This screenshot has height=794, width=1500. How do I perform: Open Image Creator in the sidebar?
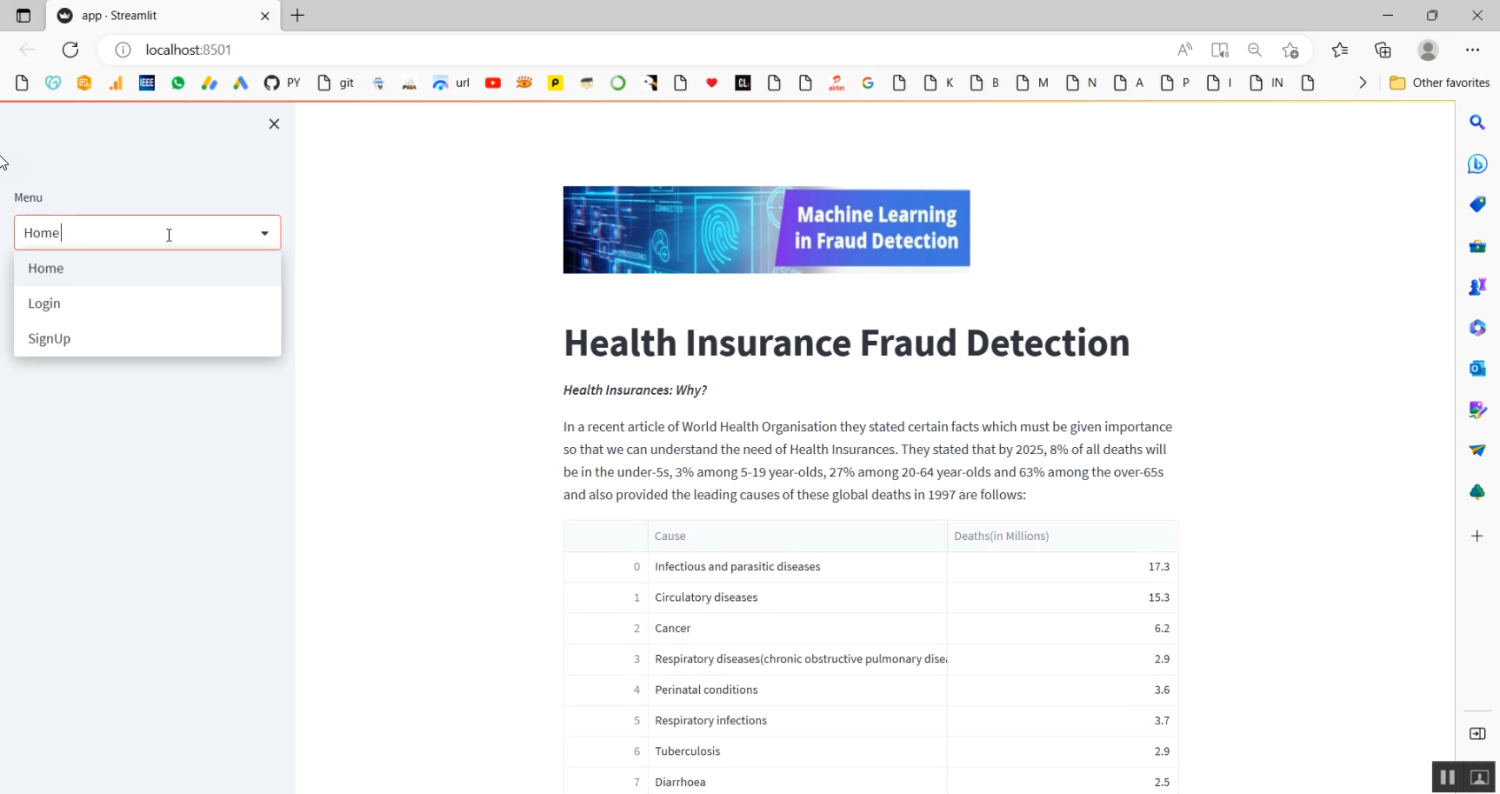1477,409
